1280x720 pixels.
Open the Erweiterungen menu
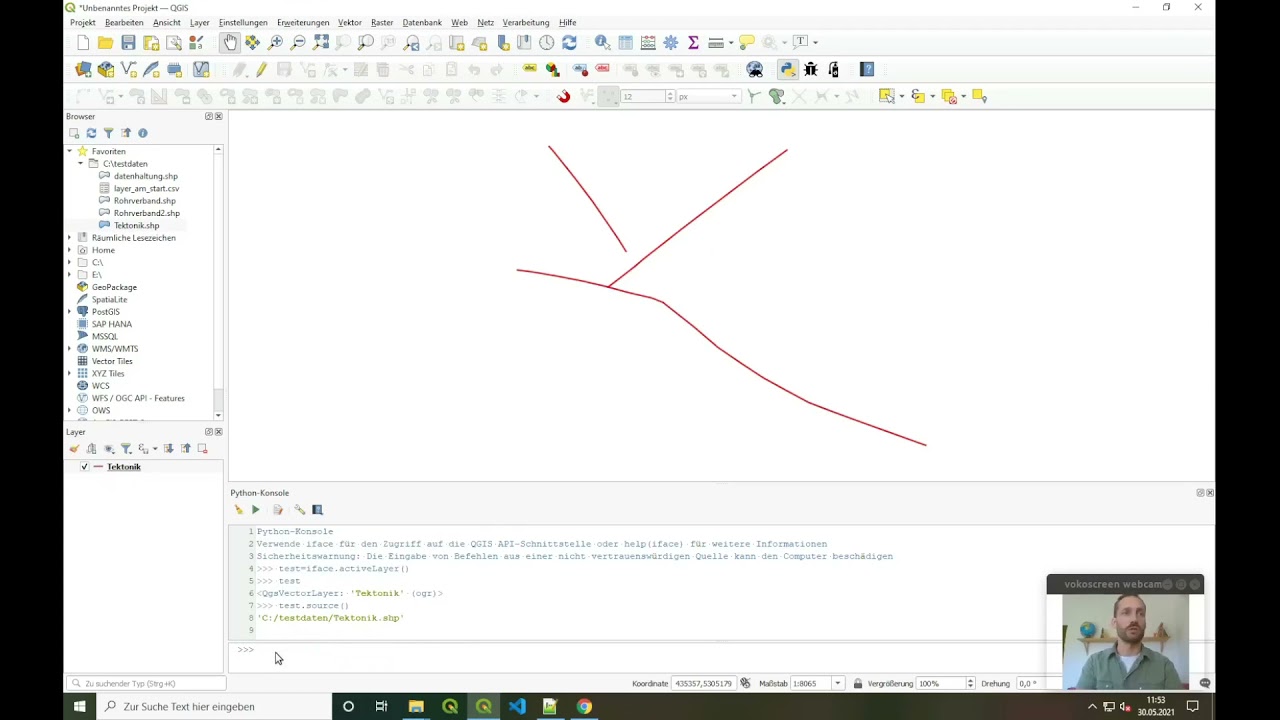point(303,22)
